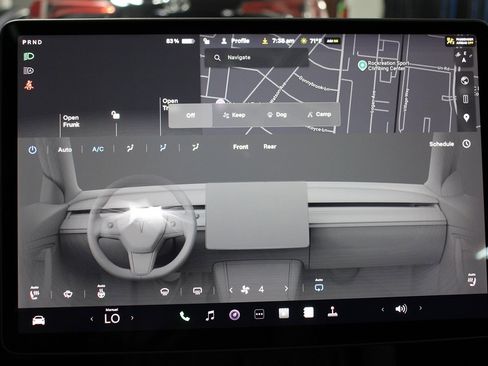The width and height of the screenshot is (488, 366).
Task: Select Keep climate mode
Action: [234, 115]
